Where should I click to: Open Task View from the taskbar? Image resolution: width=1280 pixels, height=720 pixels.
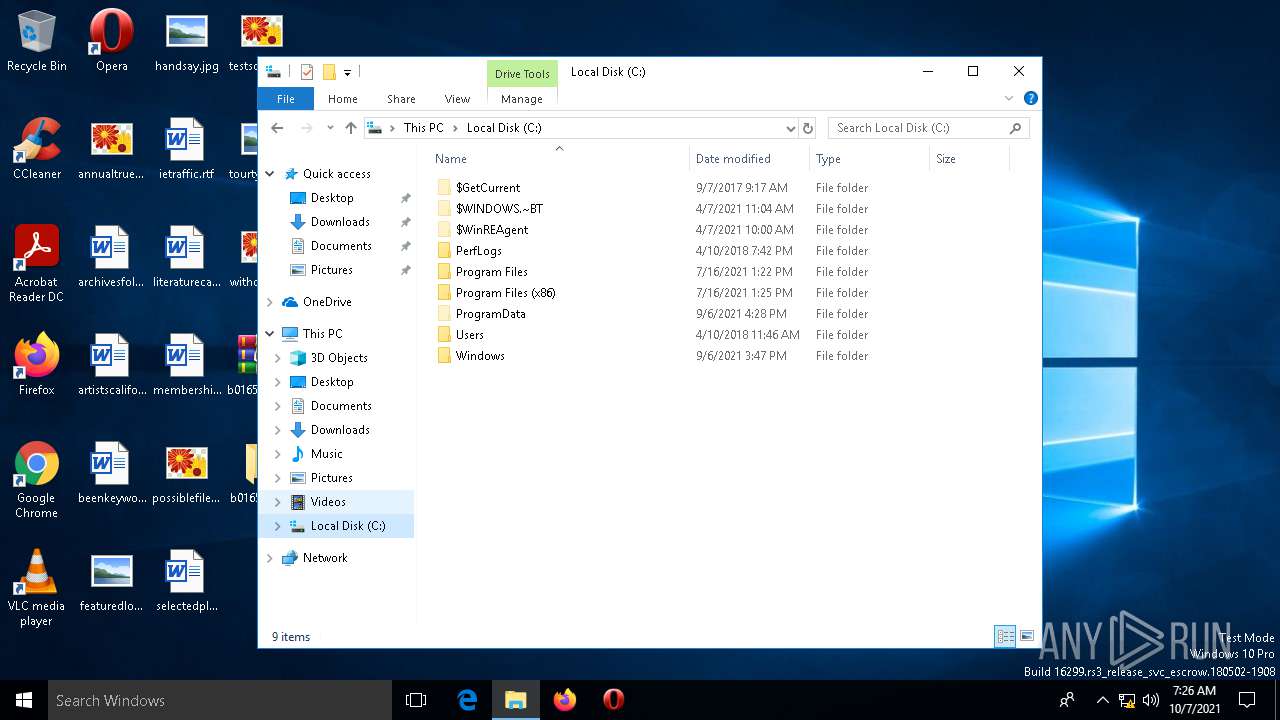coord(416,700)
